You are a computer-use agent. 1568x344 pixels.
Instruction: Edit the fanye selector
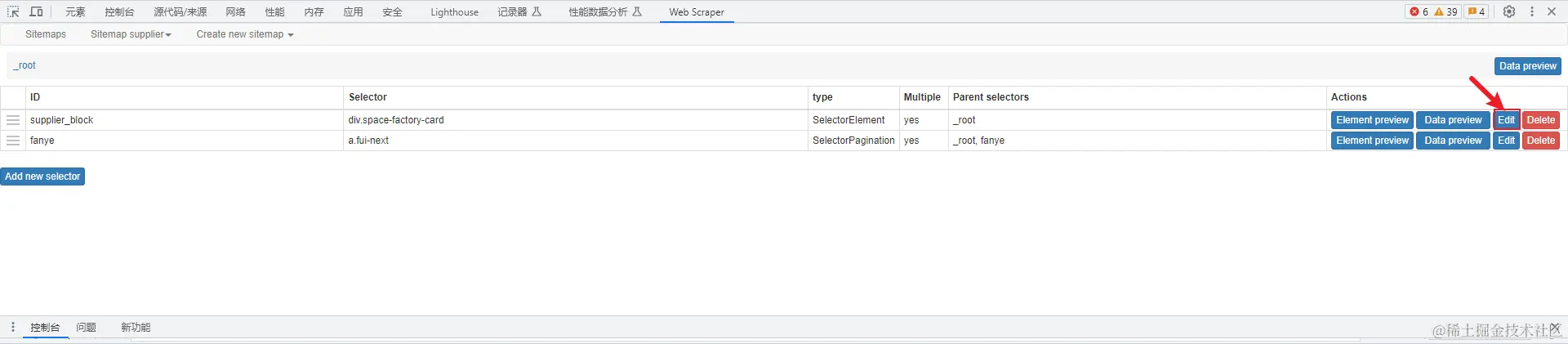(x=1507, y=141)
